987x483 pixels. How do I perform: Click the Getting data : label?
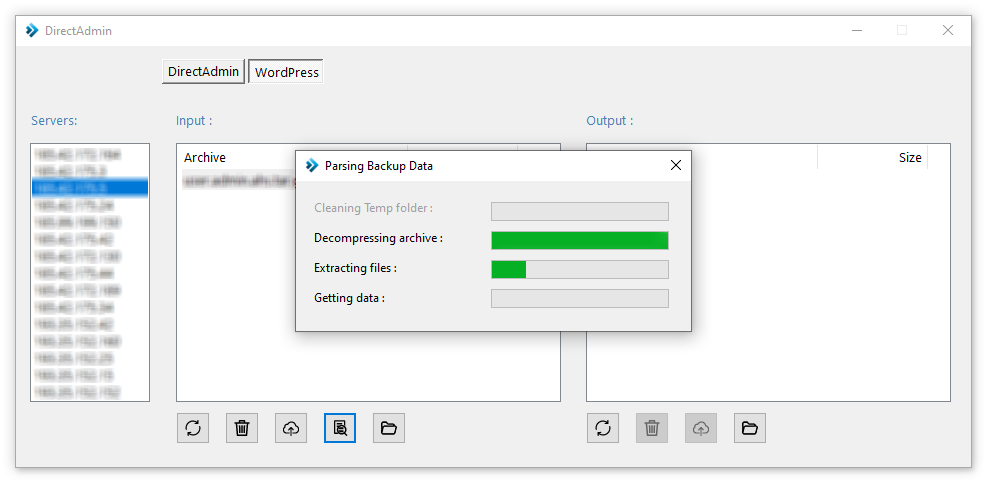[349, 298]
